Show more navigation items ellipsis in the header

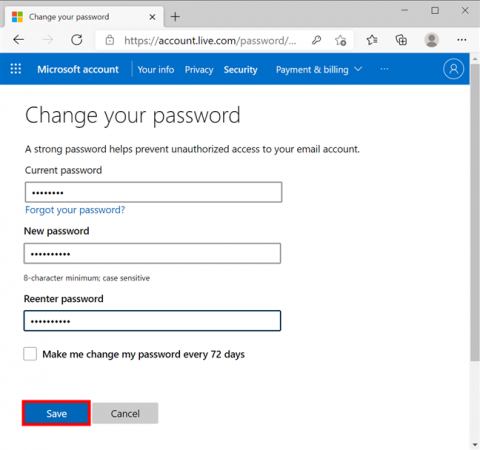click(x=384, y=69)
